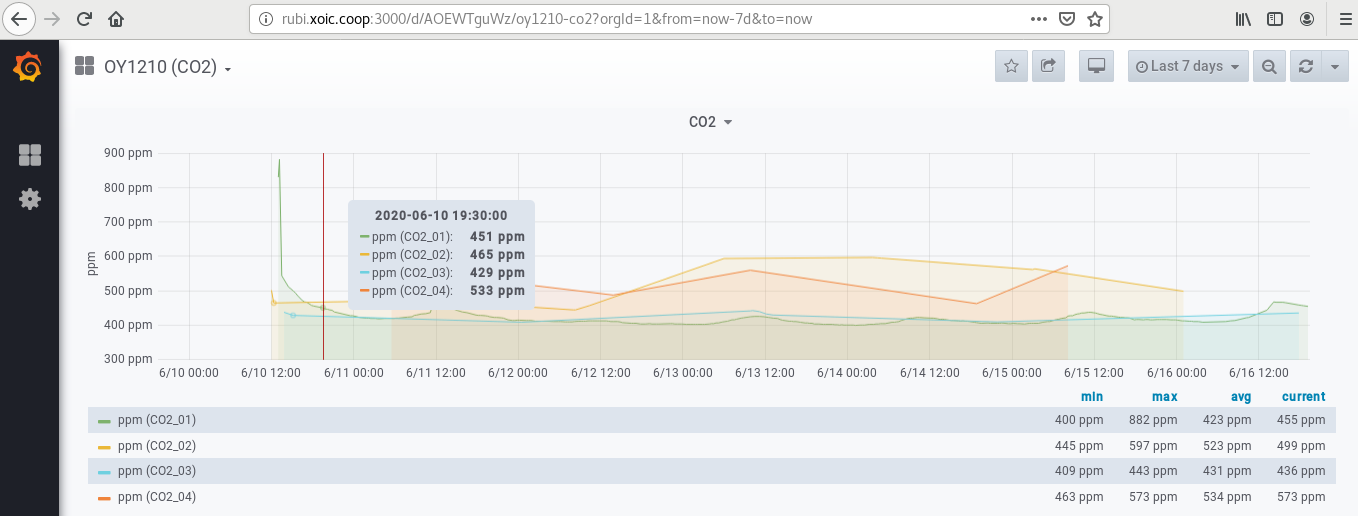Click the 6/13 00:00 x-axis label
This screenshot has height=516, width=1358.
[x=683, y=372]
